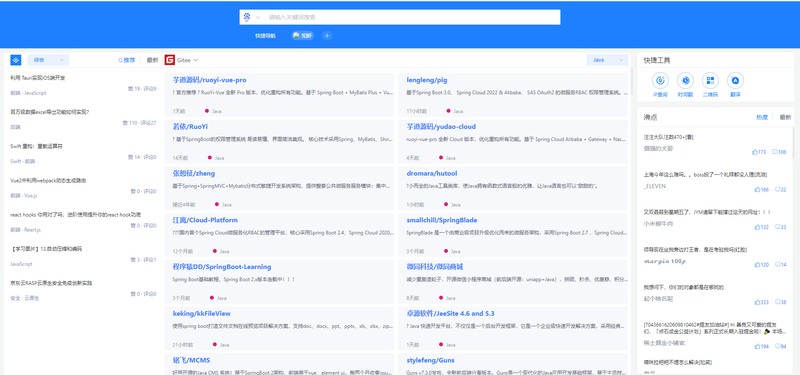Open the JeeSite 4.6 and 5.3 repository

451,313
